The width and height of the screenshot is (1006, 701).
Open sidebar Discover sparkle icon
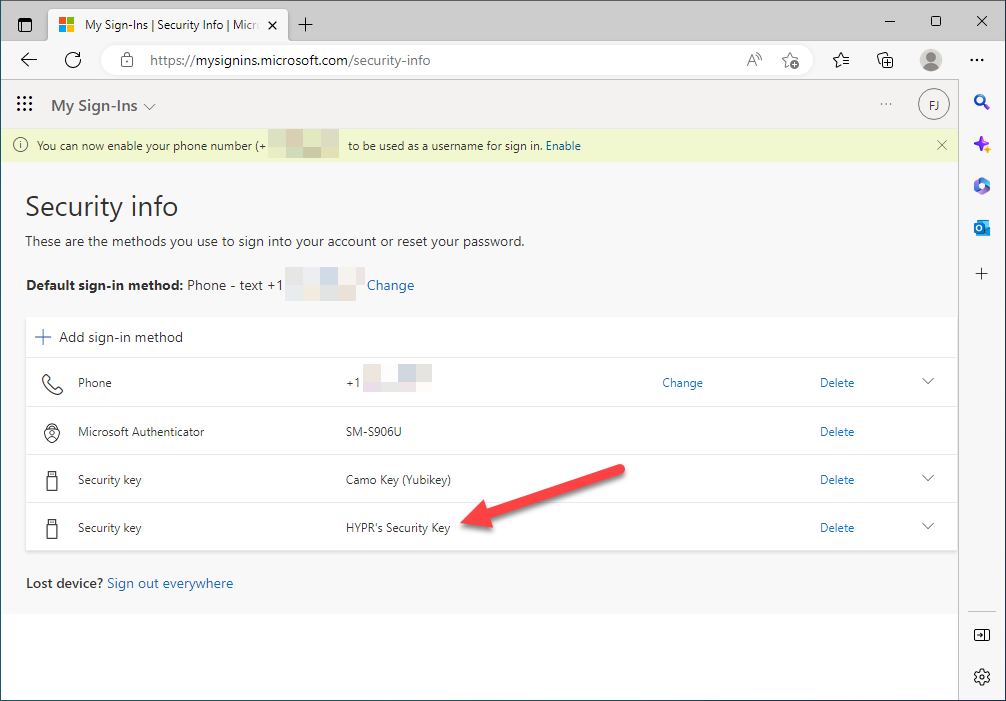(x=982, y=144)
